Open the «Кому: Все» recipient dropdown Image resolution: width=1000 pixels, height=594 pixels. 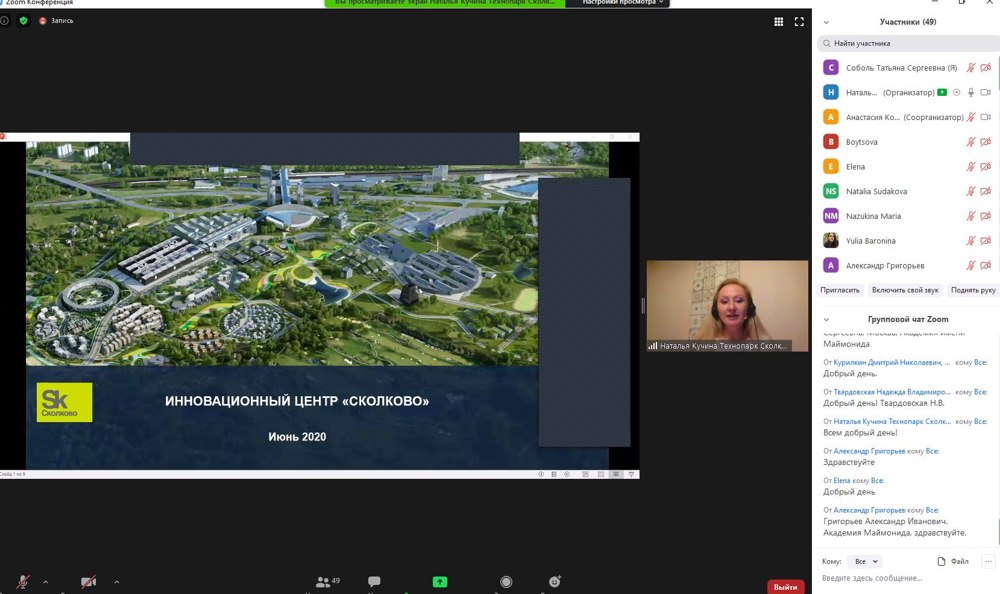(x=866, y=561)
